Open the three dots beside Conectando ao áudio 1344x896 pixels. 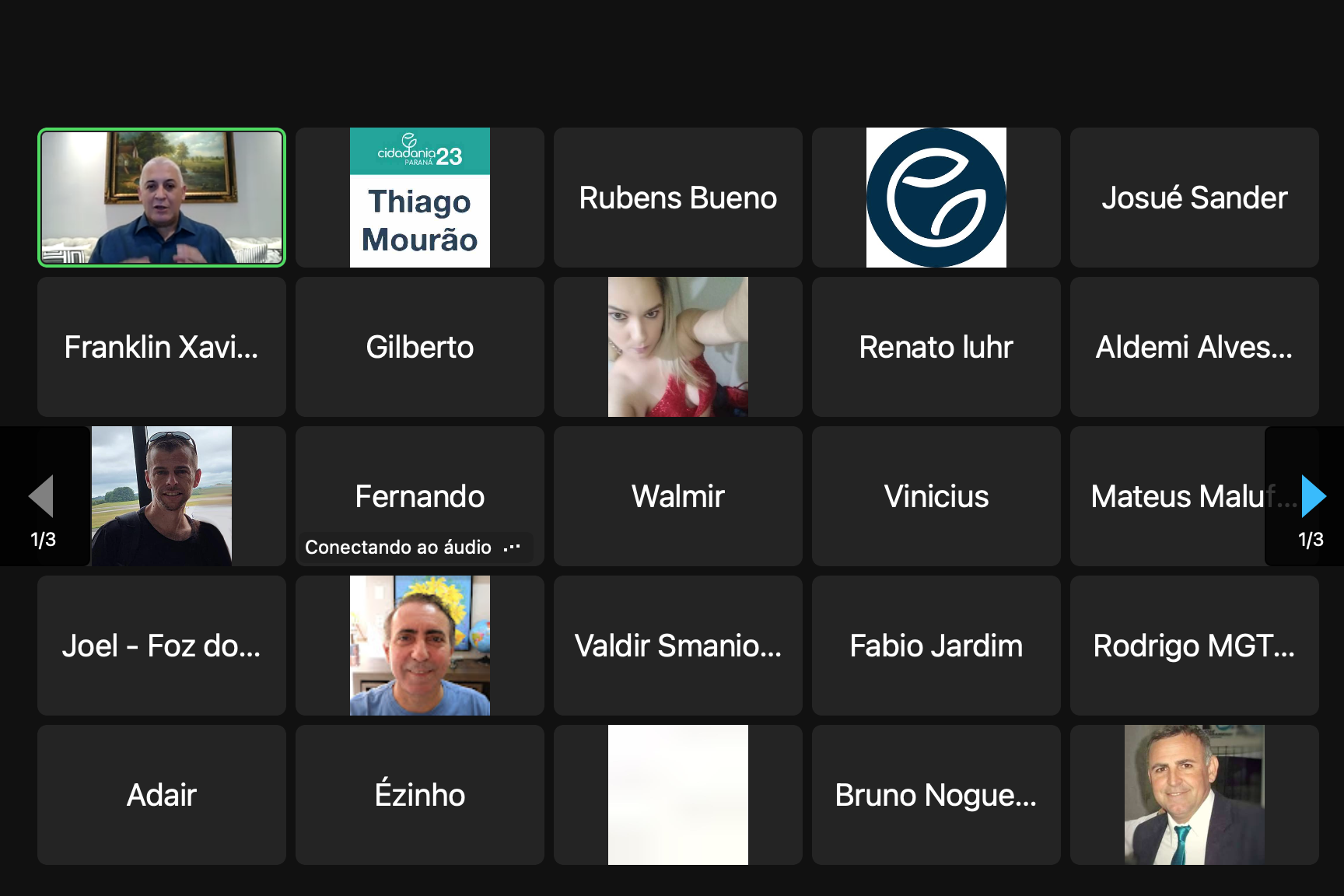pos(512,548)
